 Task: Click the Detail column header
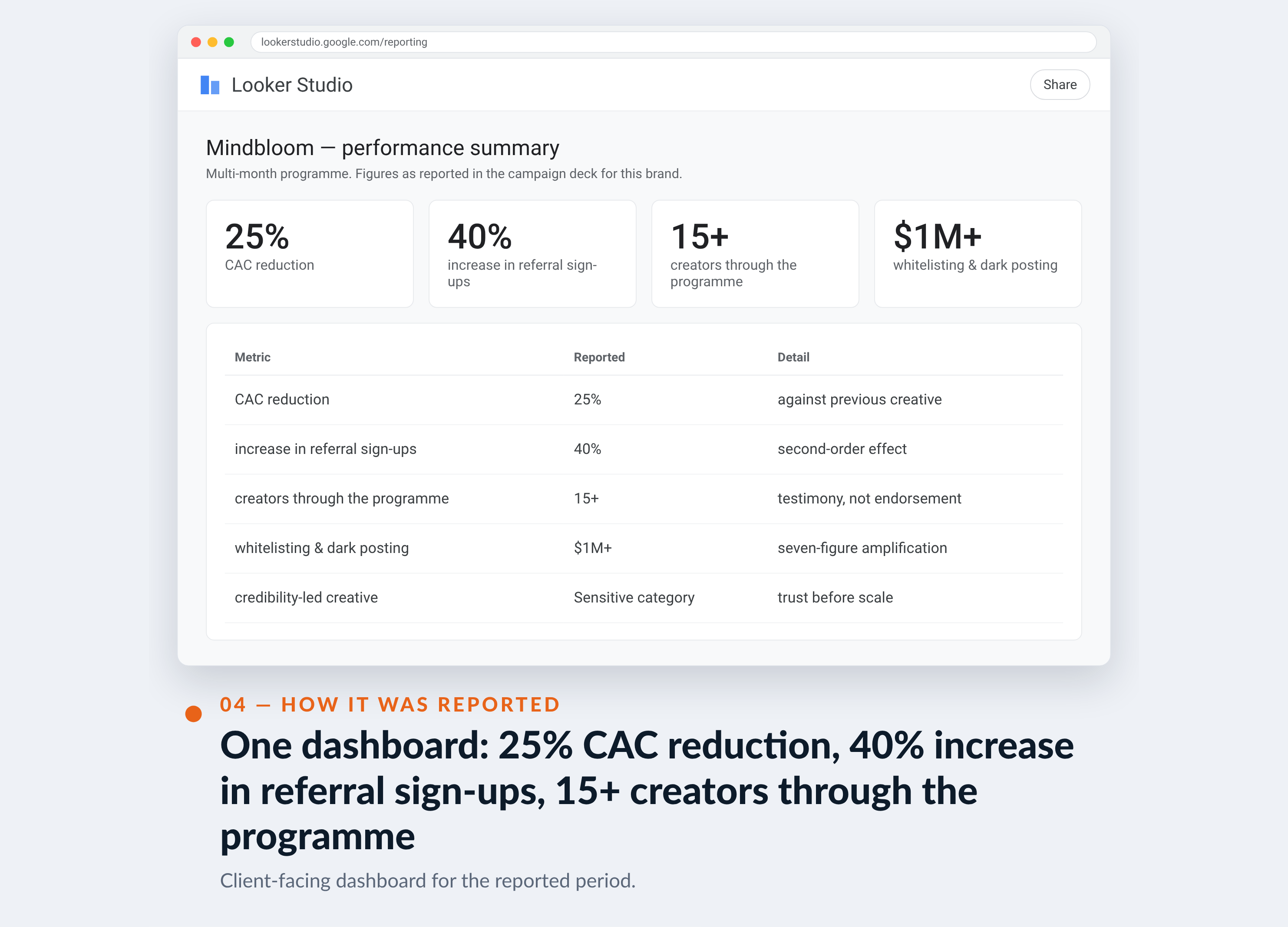click(x=793, y=357)
